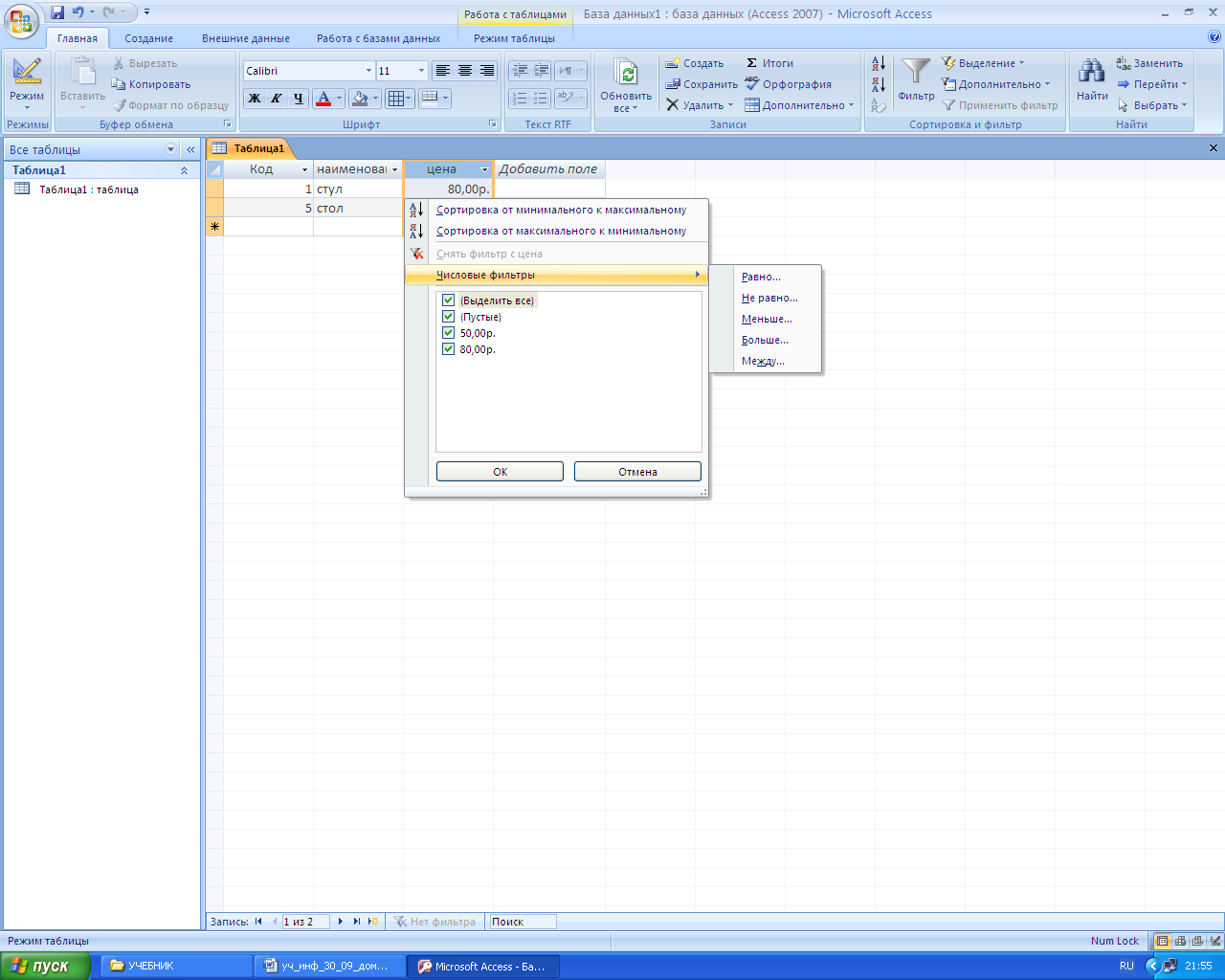
Task: Click the Вырезать scissors command
Action: 145,63
